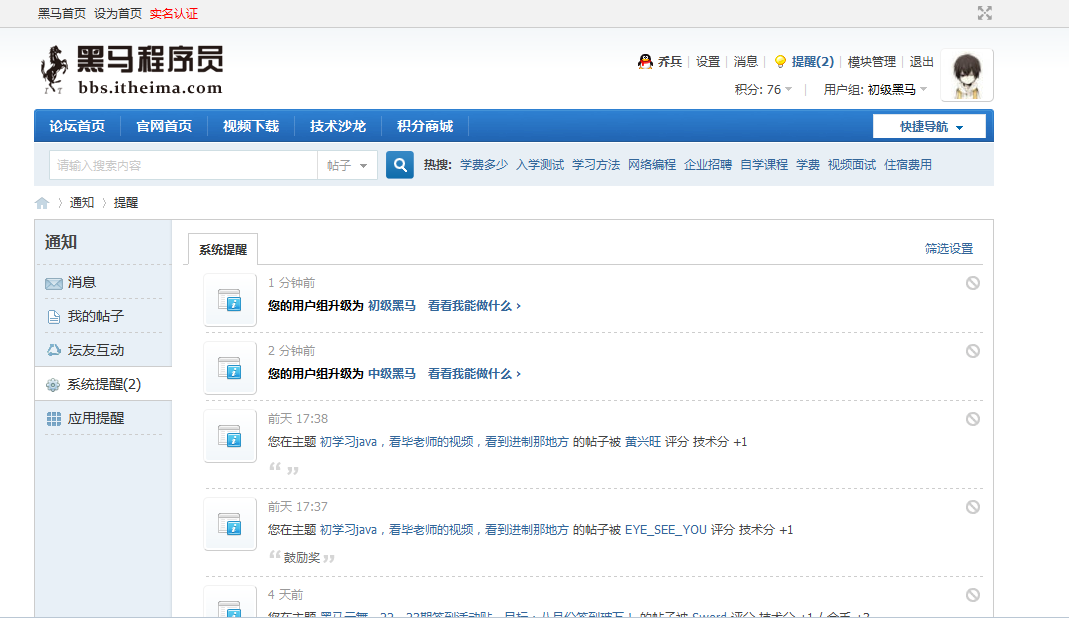Open the user avatar picture

[966, 75]
